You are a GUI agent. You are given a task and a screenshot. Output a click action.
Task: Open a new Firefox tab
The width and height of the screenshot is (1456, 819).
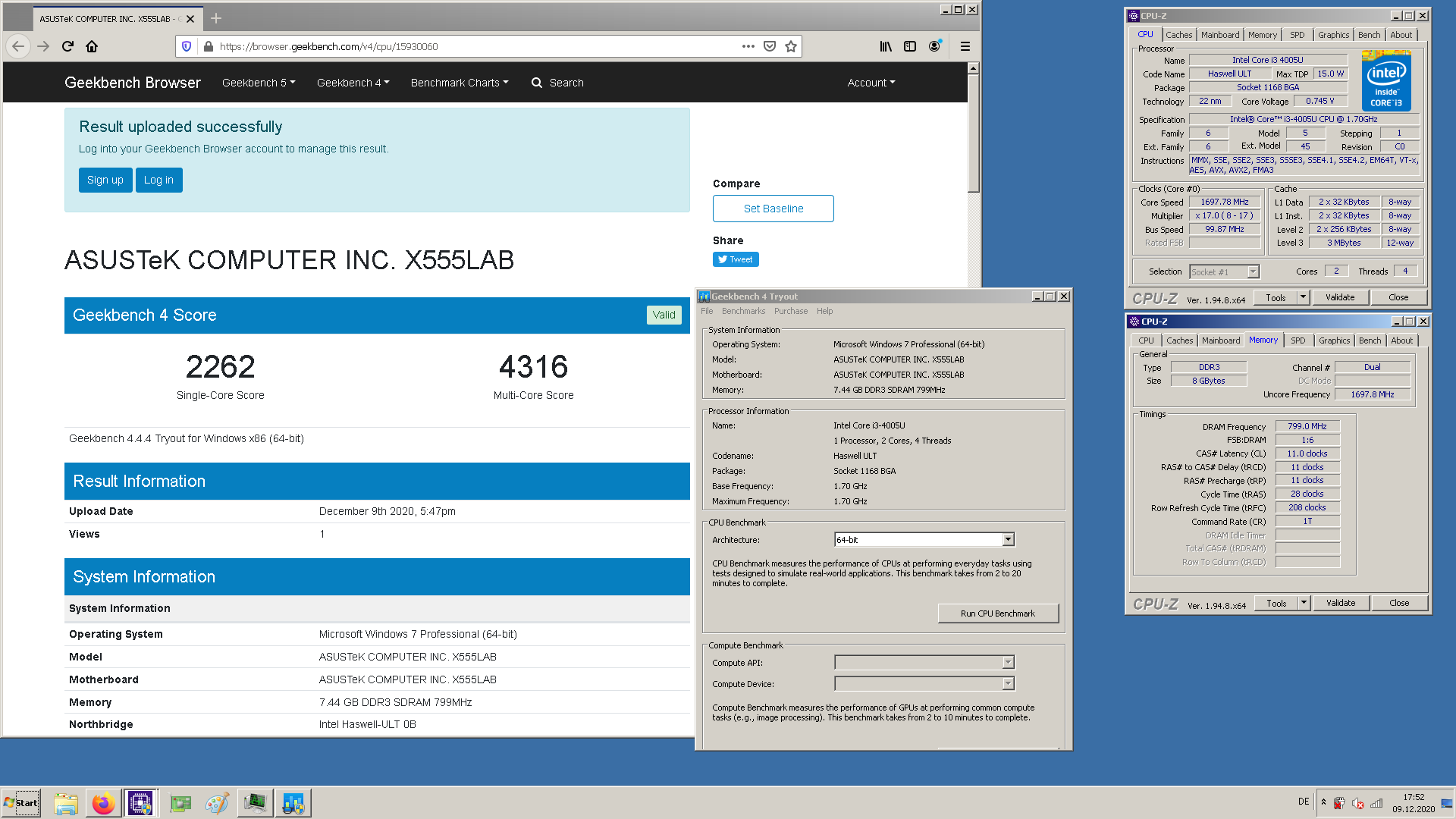point(216,18)
